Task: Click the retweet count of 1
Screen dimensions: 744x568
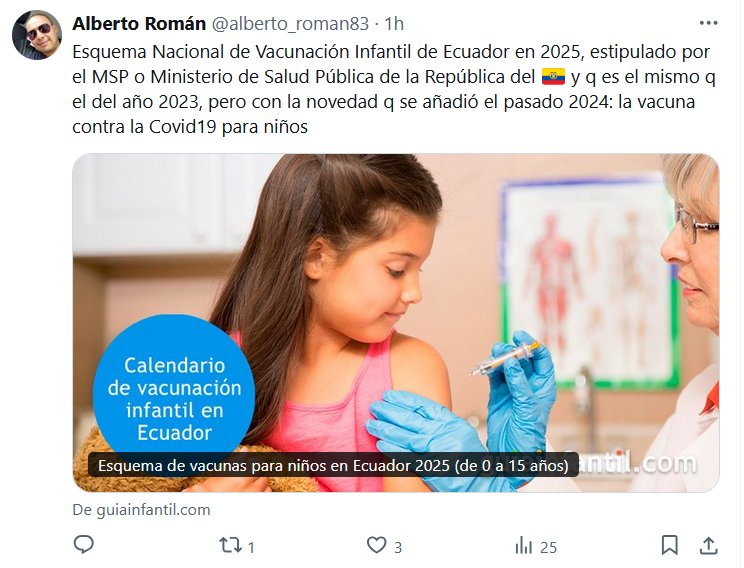Action: coord(251,548)
